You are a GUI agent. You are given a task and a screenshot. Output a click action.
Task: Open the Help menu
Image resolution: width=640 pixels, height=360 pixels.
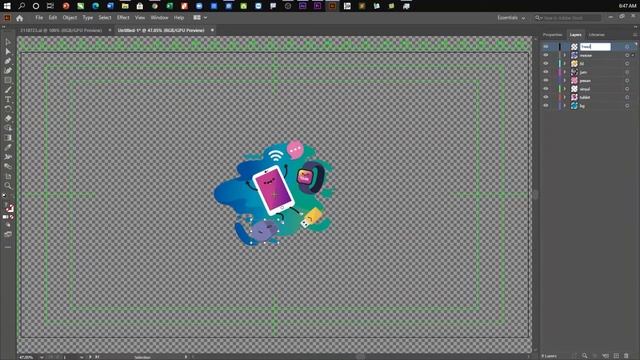pos(179,18)
